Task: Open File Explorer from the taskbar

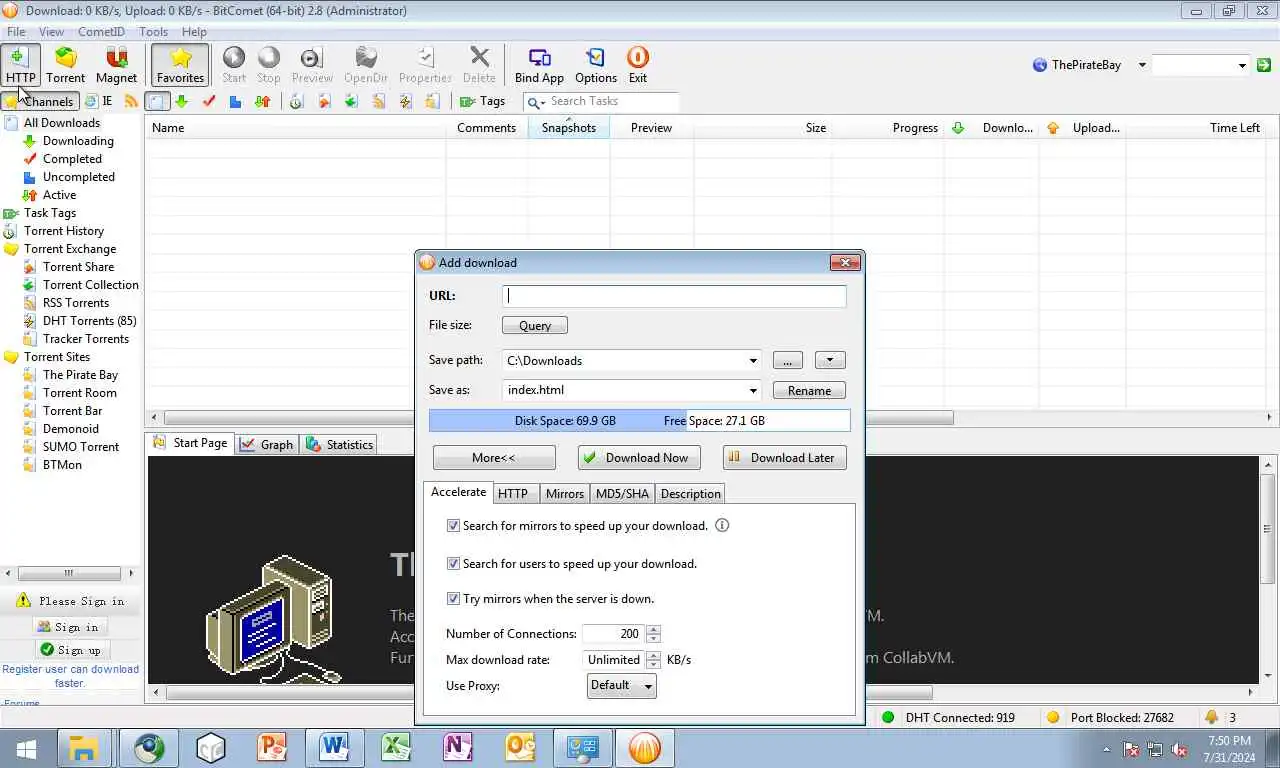Action: pyautogui.click(x=83, y=747)
